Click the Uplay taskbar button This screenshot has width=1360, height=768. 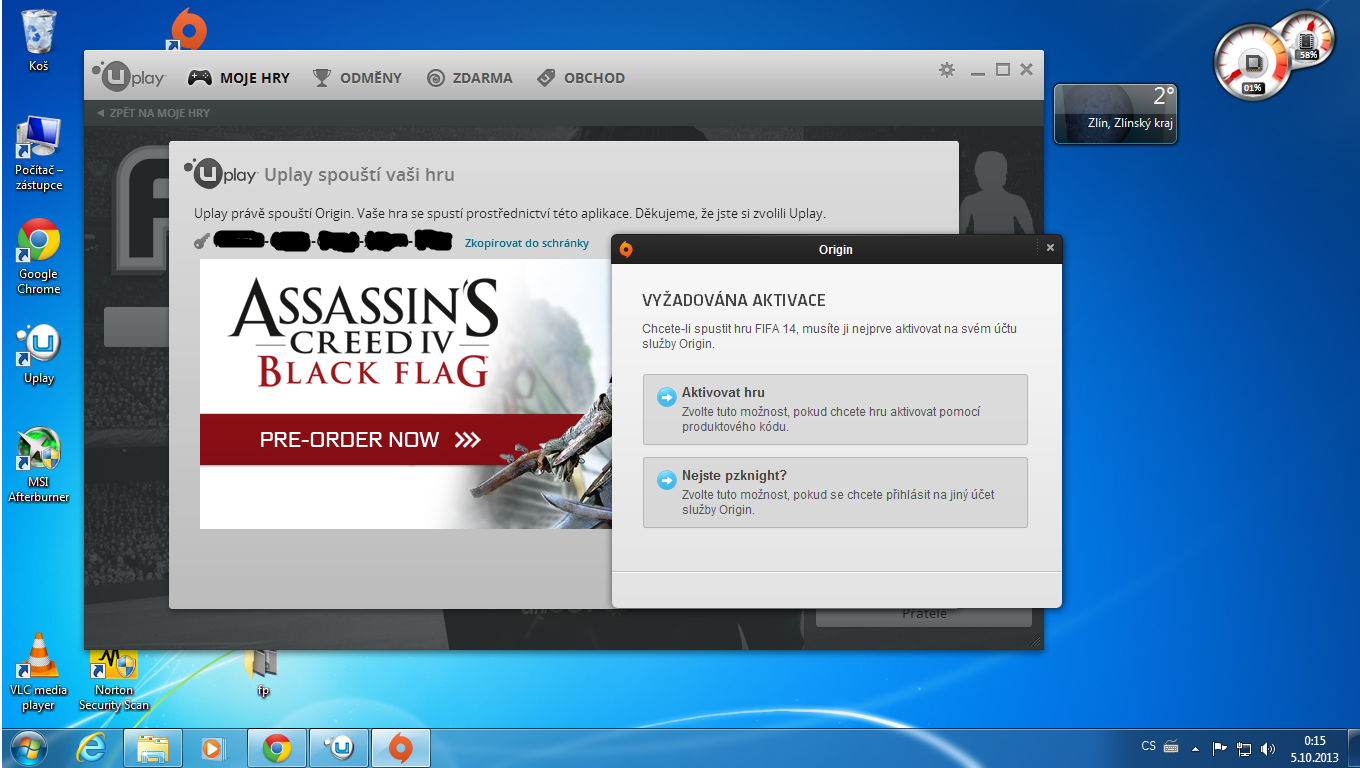pos(339,748)
